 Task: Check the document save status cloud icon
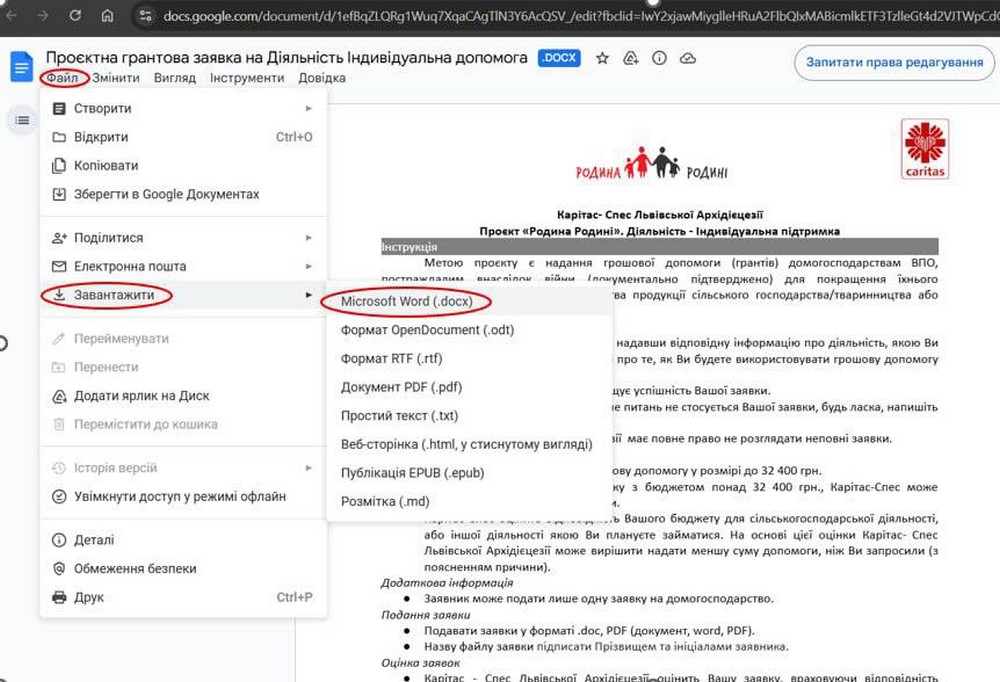coord(688,58)
